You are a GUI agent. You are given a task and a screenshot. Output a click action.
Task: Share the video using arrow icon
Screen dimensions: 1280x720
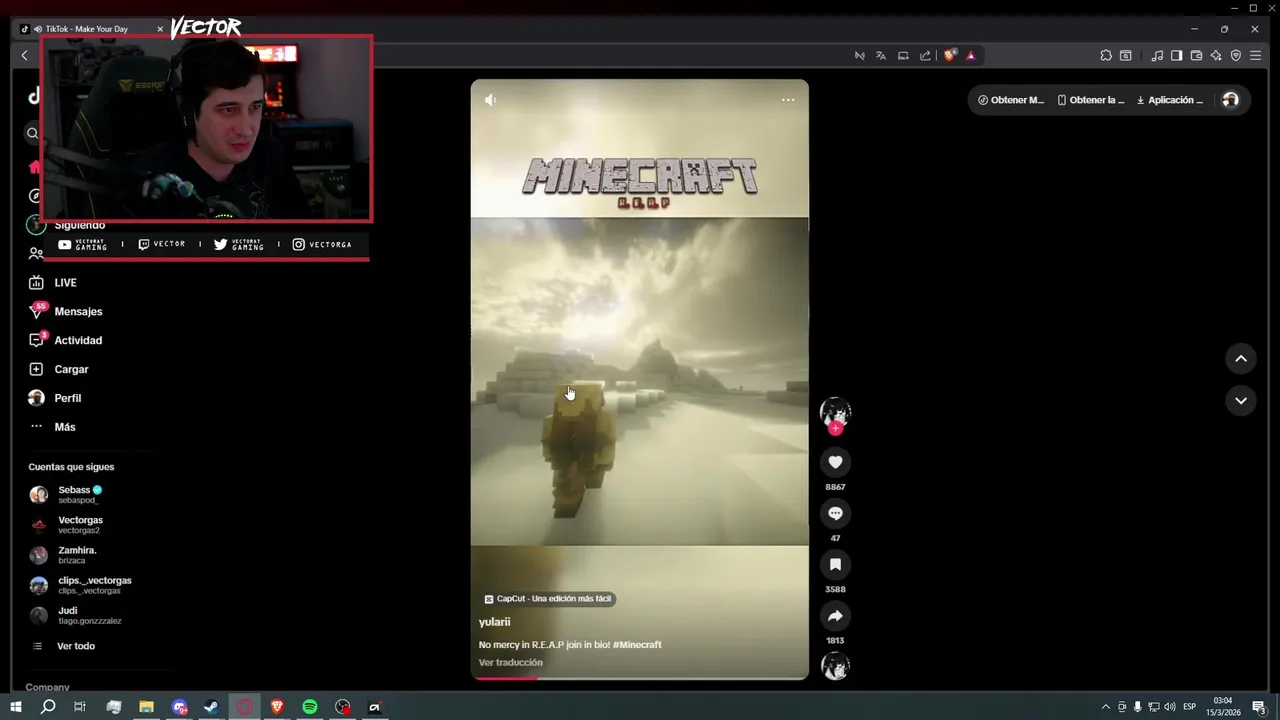click(835, 616)
